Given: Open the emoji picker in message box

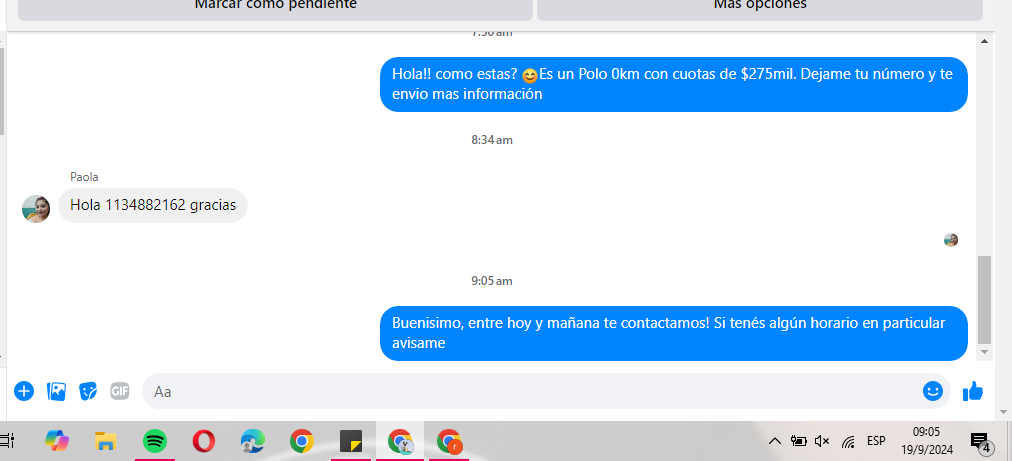Looking at the screenshot, I should (x=933, y=391).
